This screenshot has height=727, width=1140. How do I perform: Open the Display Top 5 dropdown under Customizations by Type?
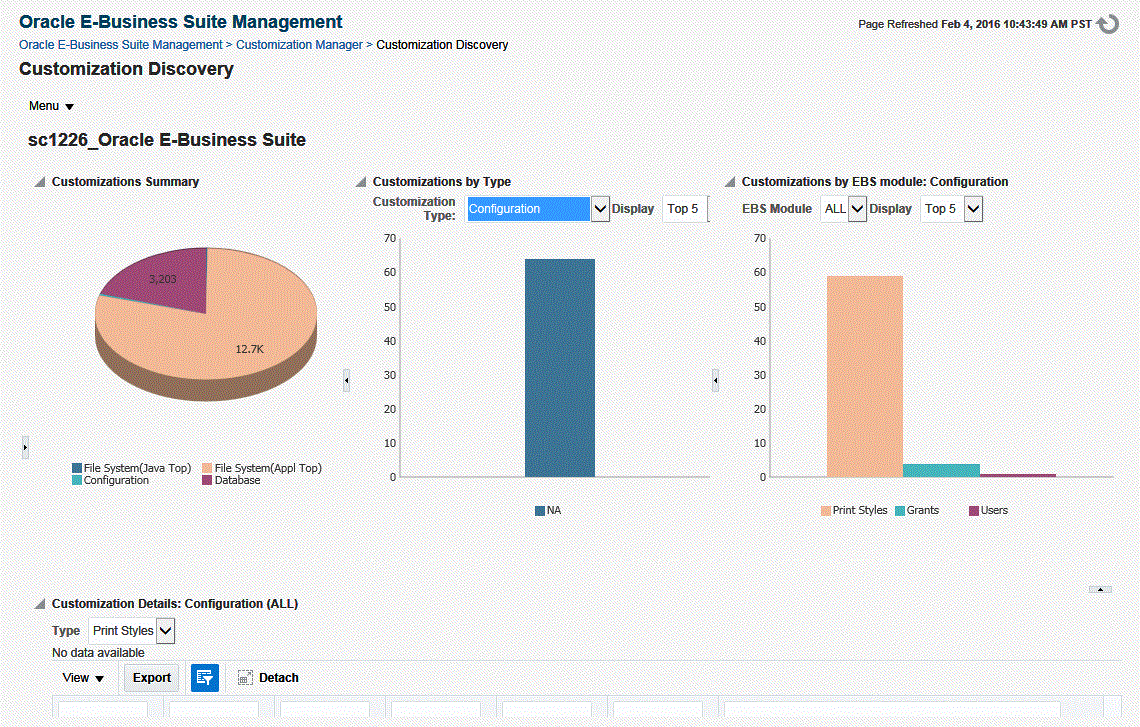click(686, 209)
